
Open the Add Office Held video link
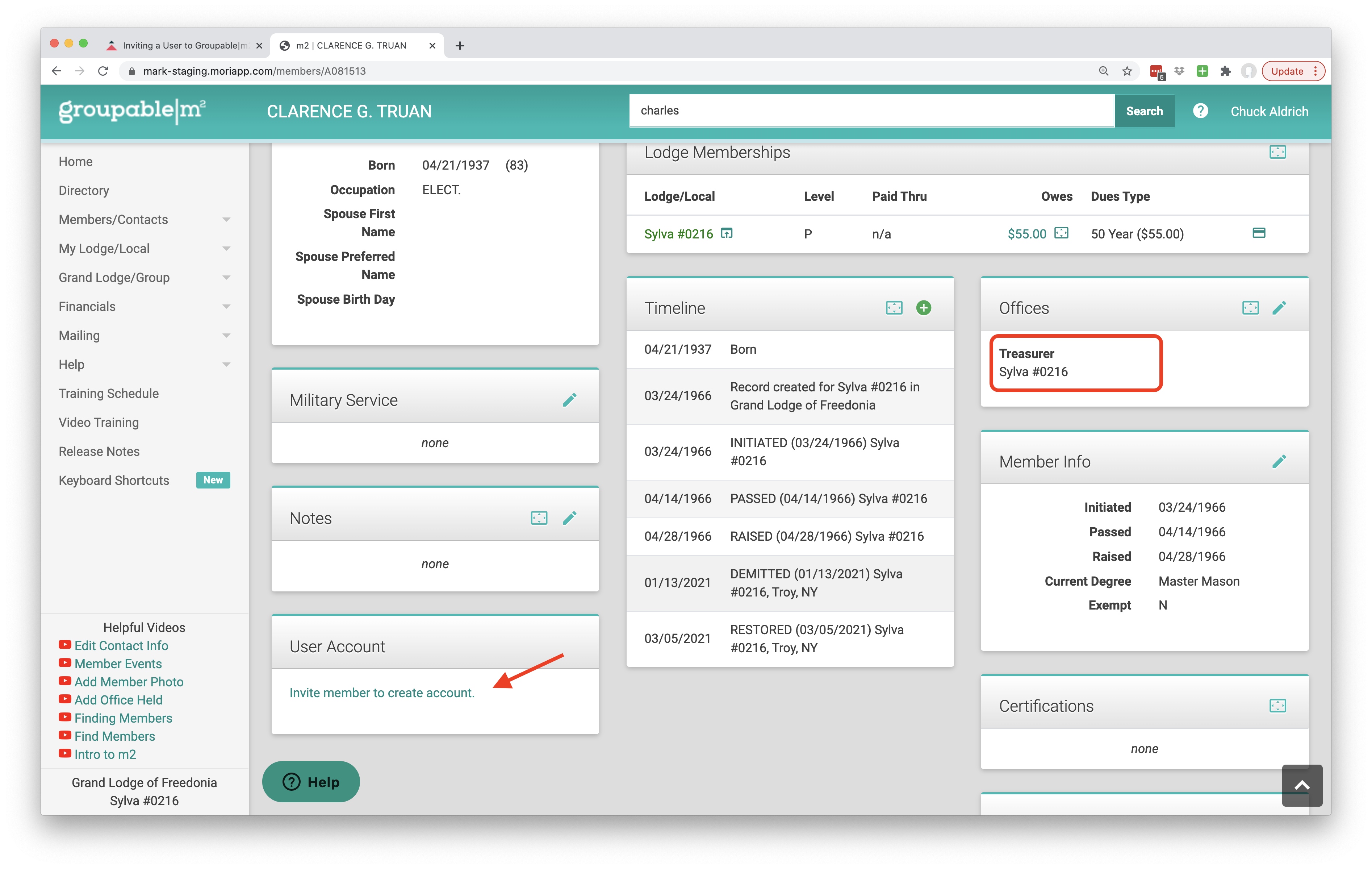tap(118, 700)
